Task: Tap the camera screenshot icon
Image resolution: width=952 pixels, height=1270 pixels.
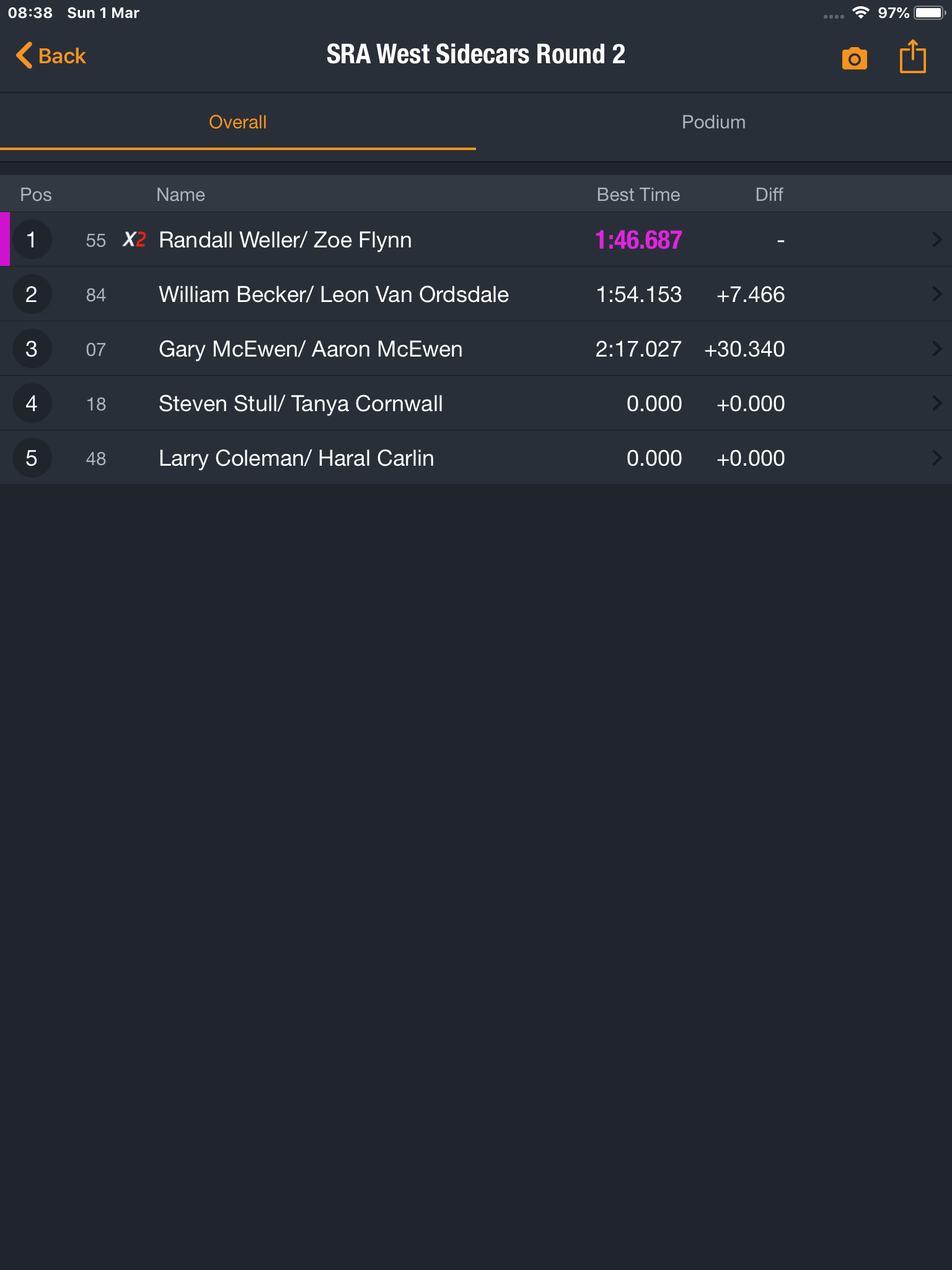Action: [x=854, y=58]
